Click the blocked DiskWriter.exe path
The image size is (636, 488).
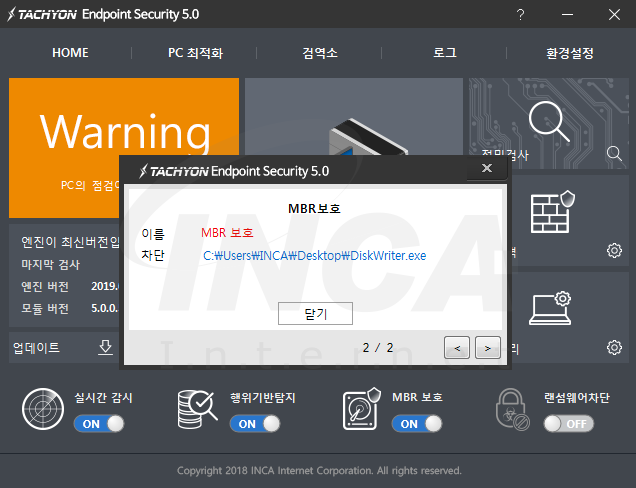tap(315, 256)
